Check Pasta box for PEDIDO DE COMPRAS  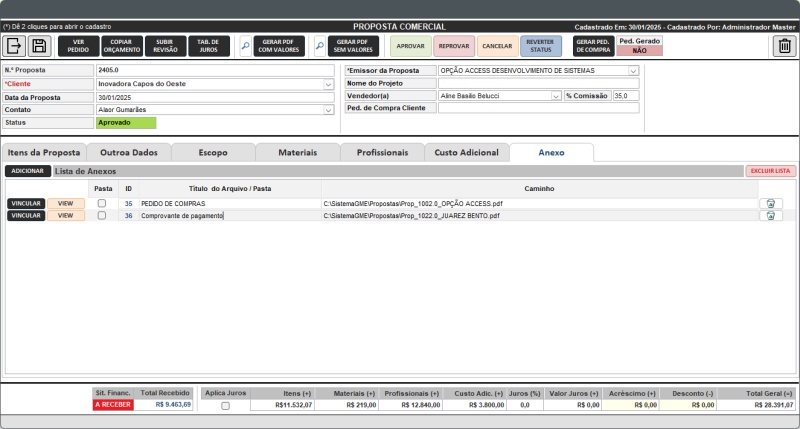click(x=102, y=203)
